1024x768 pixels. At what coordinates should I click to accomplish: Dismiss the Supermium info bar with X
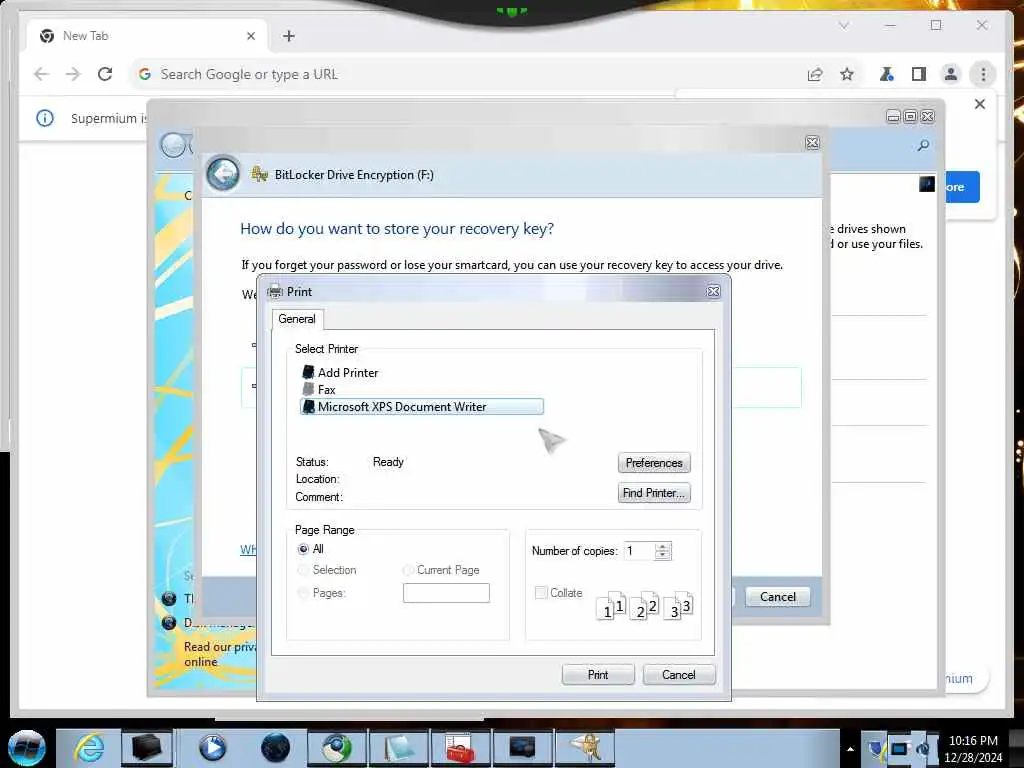pos(980,104)
